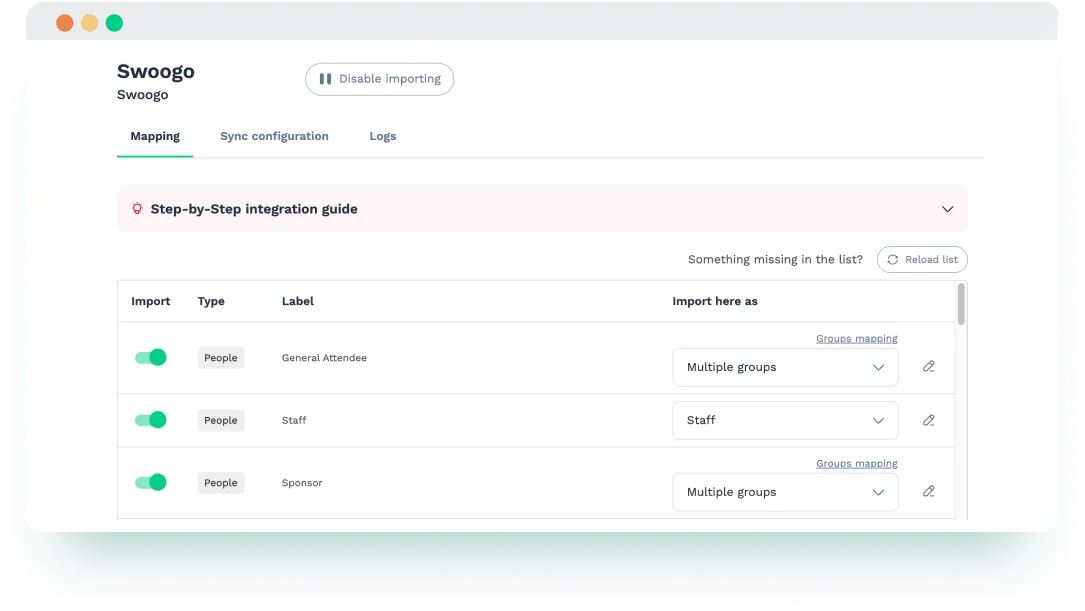Click the People type badge in Staff row
The image size is (1085, 611).
point(221,420)
